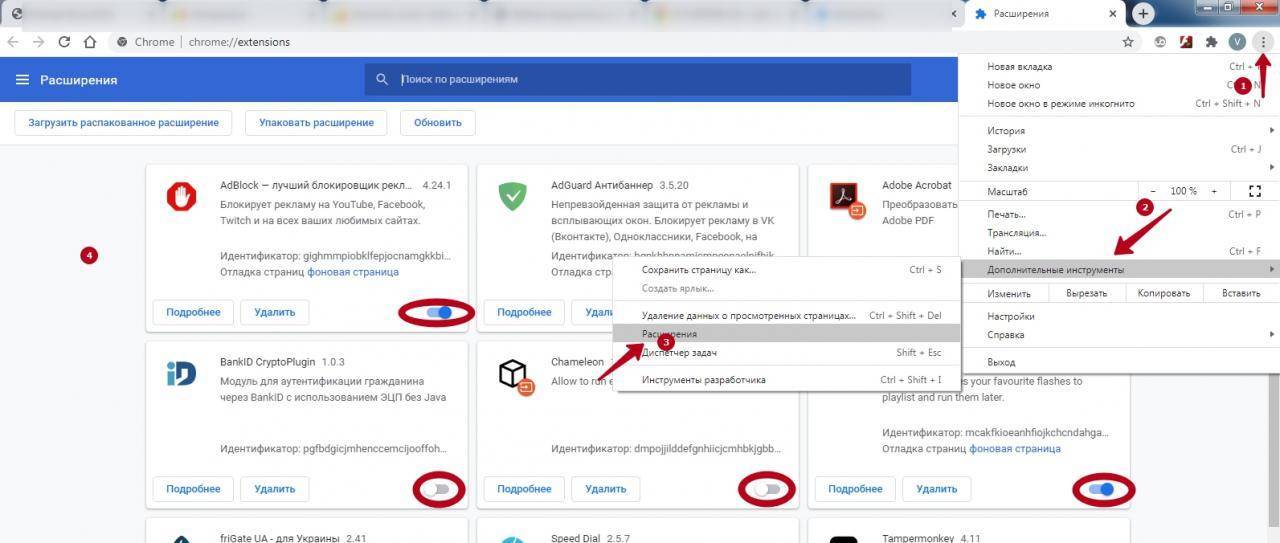Click Удалить on the Chameleon card

tap(606, 489)
